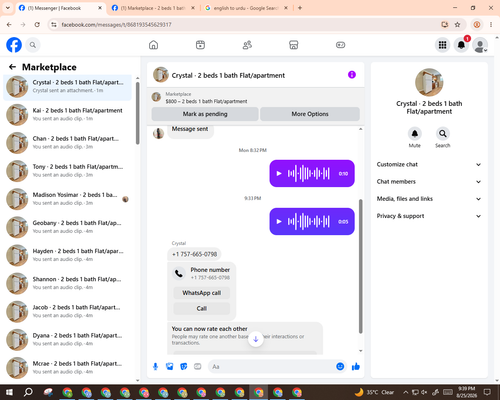500x400 pixels.
Task: Open the Crystal conversation in list
Action: [x=67, y=87]
